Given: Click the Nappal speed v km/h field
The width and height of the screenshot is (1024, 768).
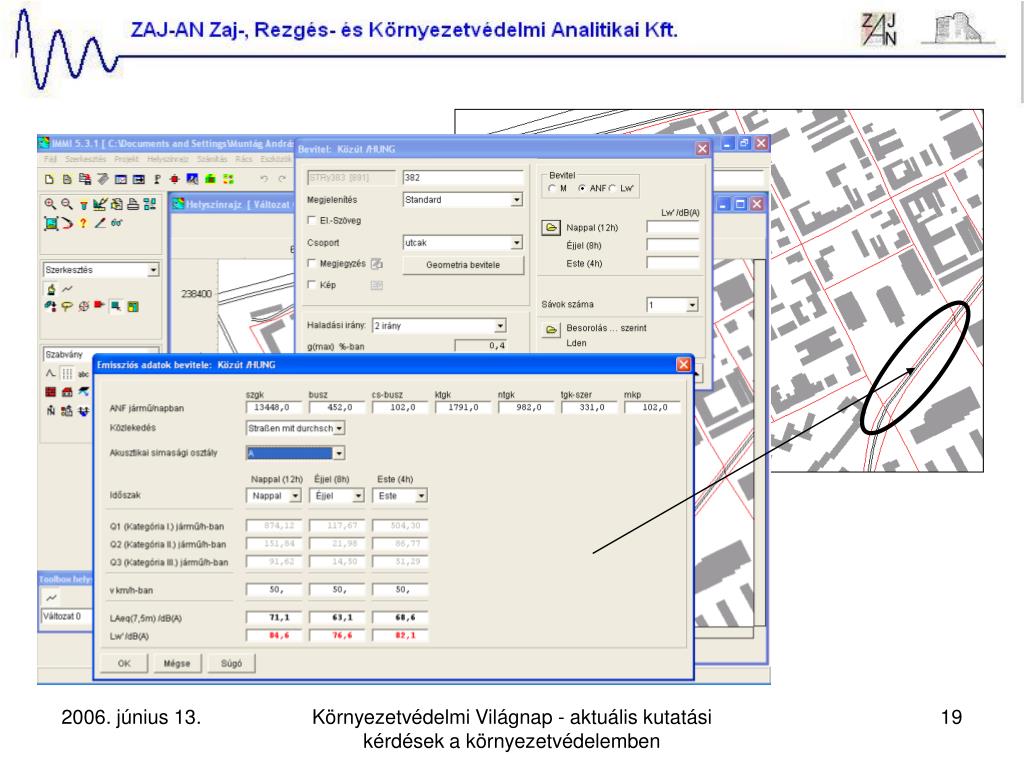Looking at the screenshot, I should (x=274, y=590).
